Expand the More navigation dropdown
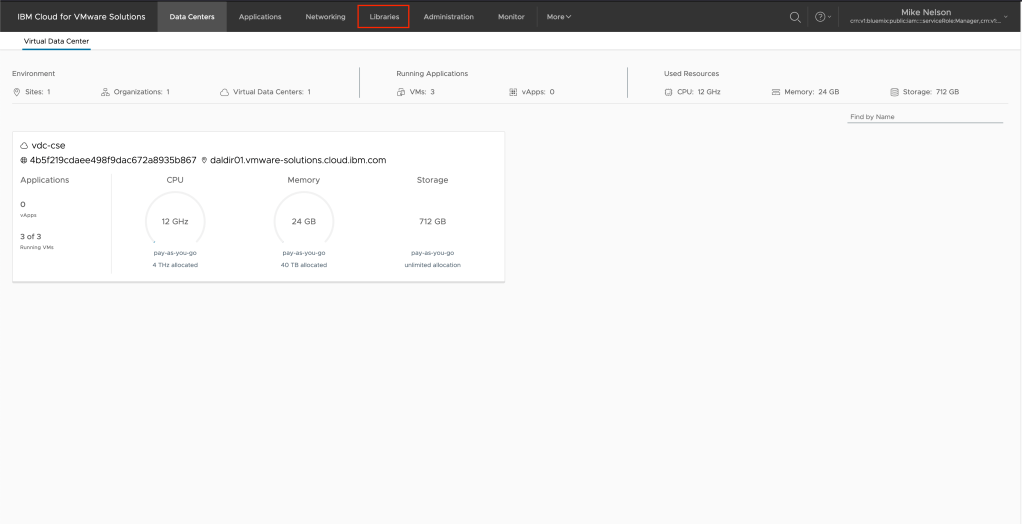1022x524 pixels. (559, 17)
